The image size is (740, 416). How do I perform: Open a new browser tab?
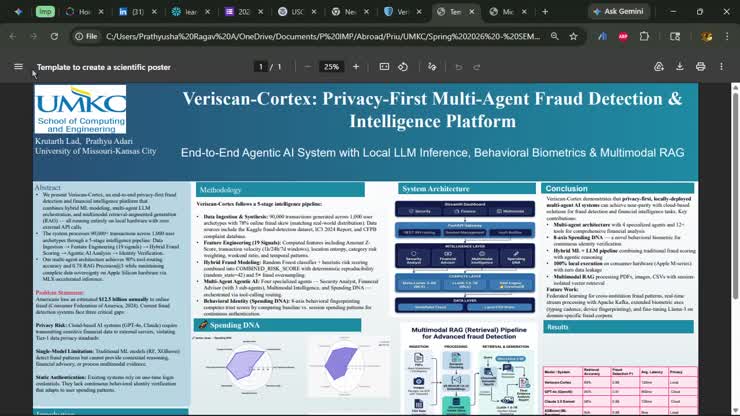click(545, 12)
